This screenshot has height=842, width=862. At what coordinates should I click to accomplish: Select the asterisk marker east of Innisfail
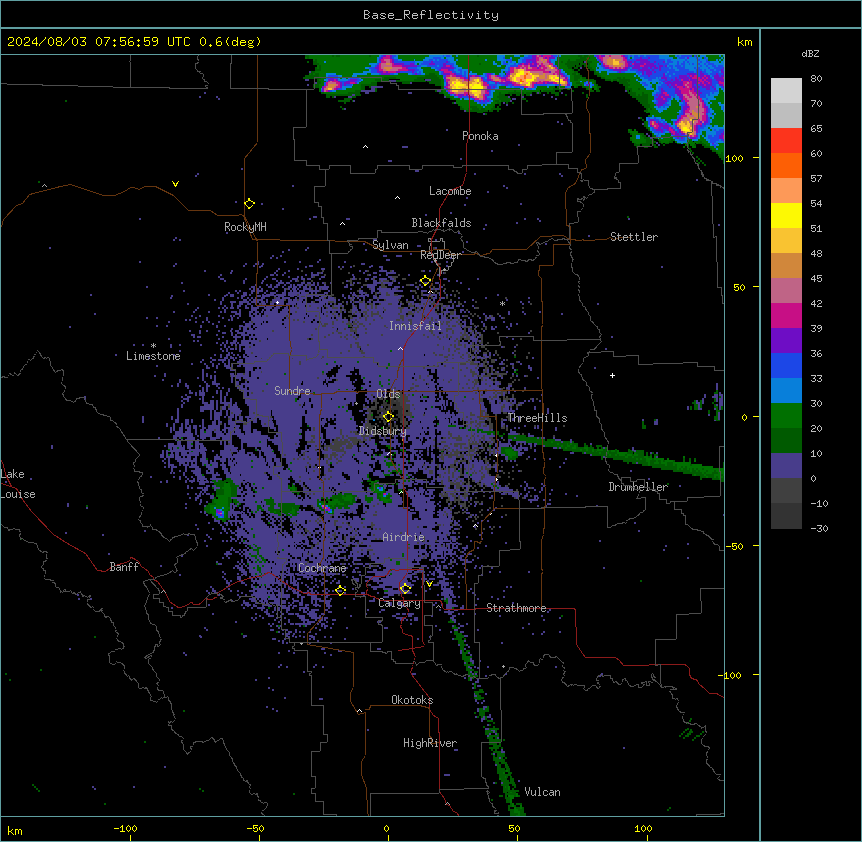(x=502, y=303)
